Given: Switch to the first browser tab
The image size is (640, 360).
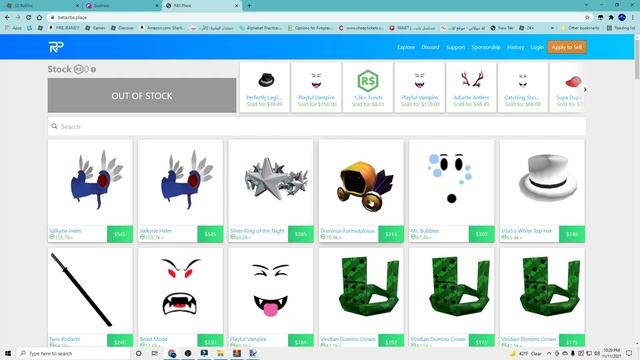Looking at the screenshot, I should coord(42,6).
